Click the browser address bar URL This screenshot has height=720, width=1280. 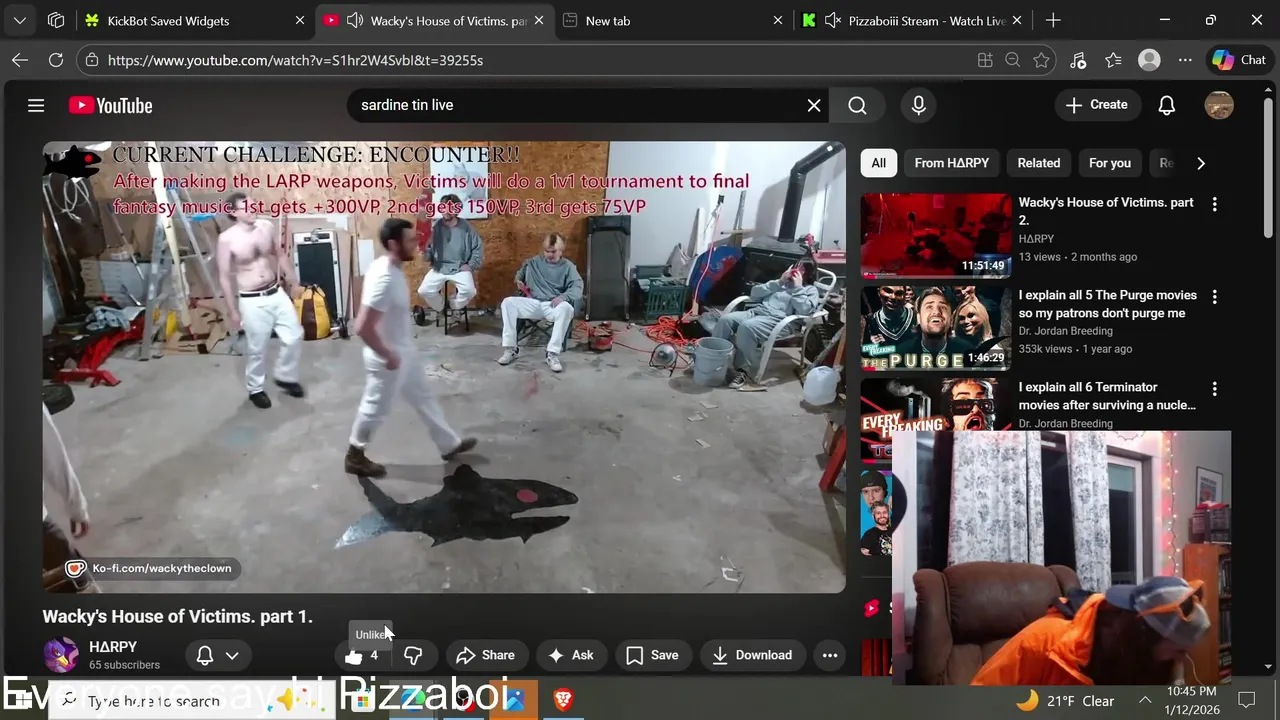(295, 60)
